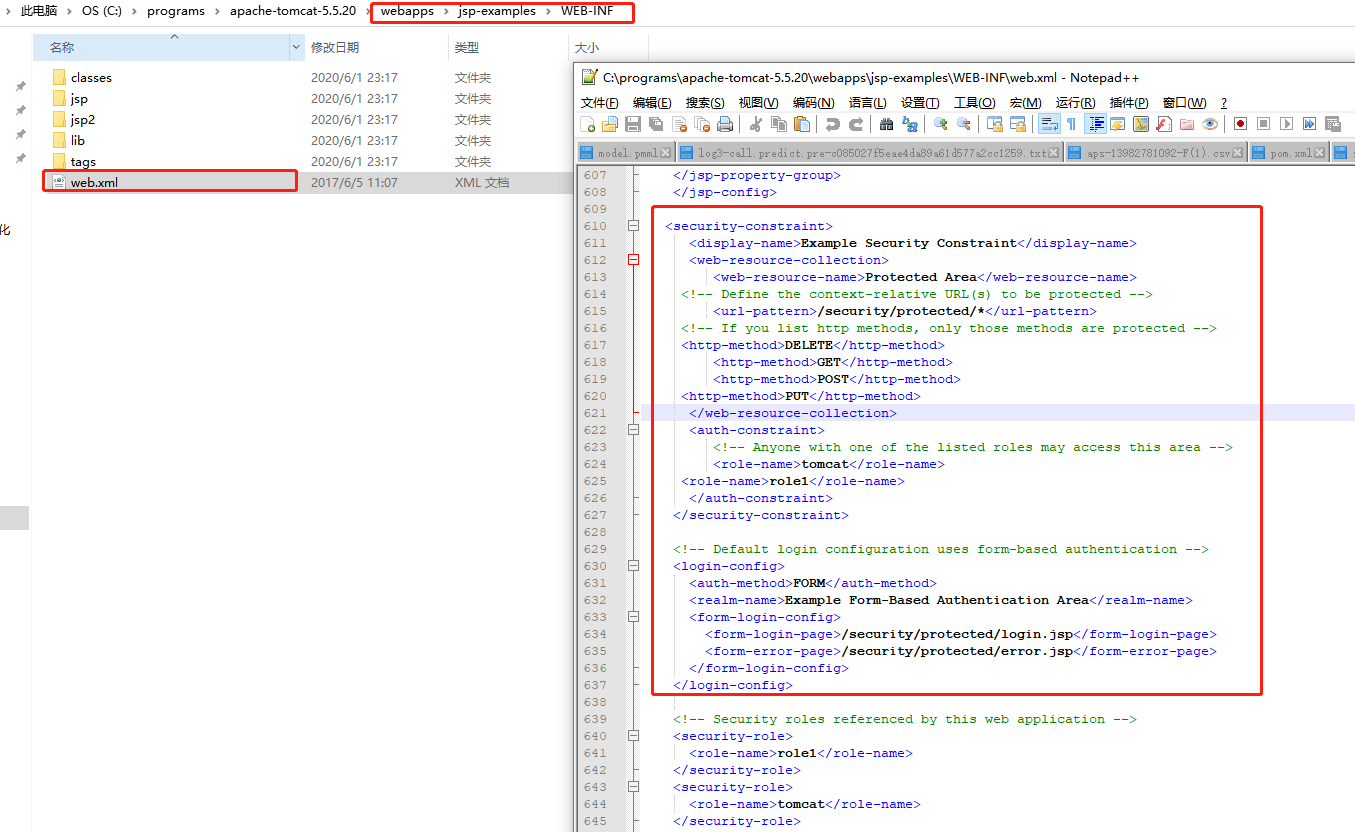Screen dimensions: 1355x832
Task: Open the 名称 column sort dropdown
Action: click(x=295, y=48)
